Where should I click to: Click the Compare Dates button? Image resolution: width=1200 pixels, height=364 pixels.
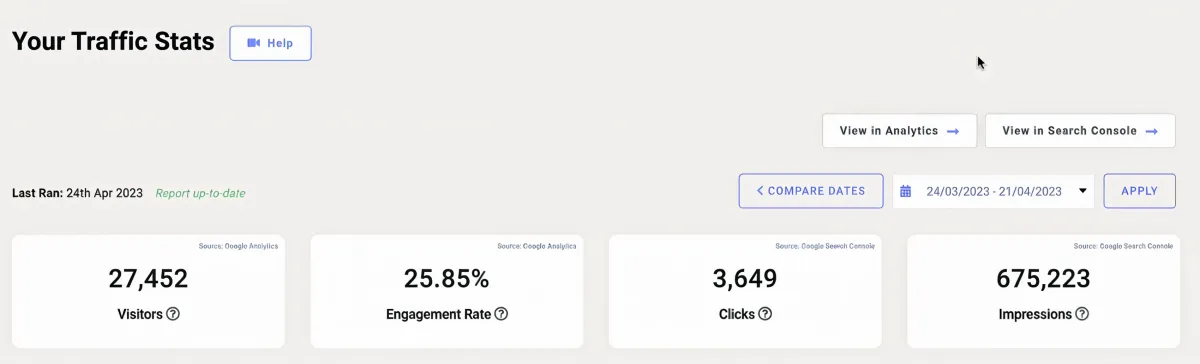pos(811,191)
